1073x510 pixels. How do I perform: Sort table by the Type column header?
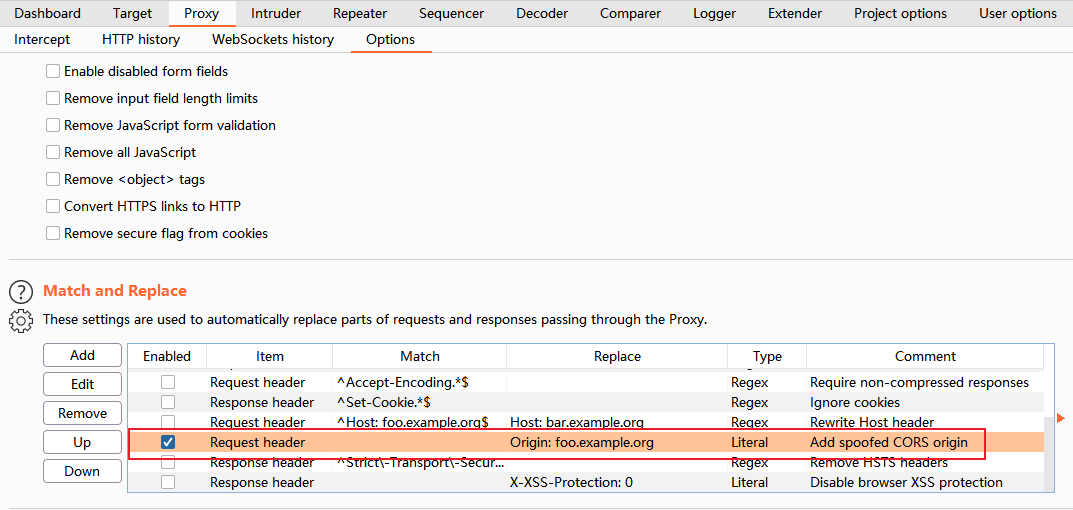767,356
